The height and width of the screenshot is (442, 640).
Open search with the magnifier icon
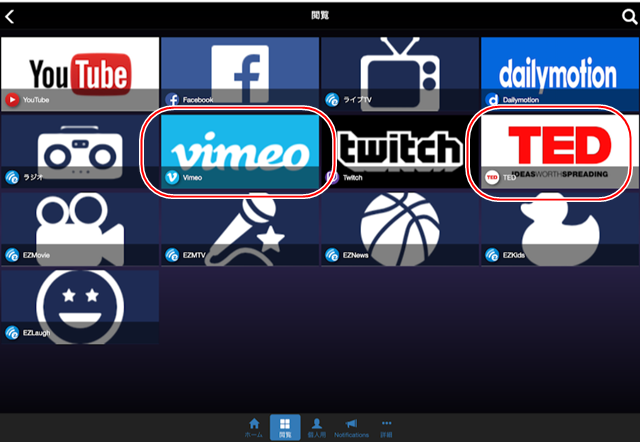[x=629, y=17]
